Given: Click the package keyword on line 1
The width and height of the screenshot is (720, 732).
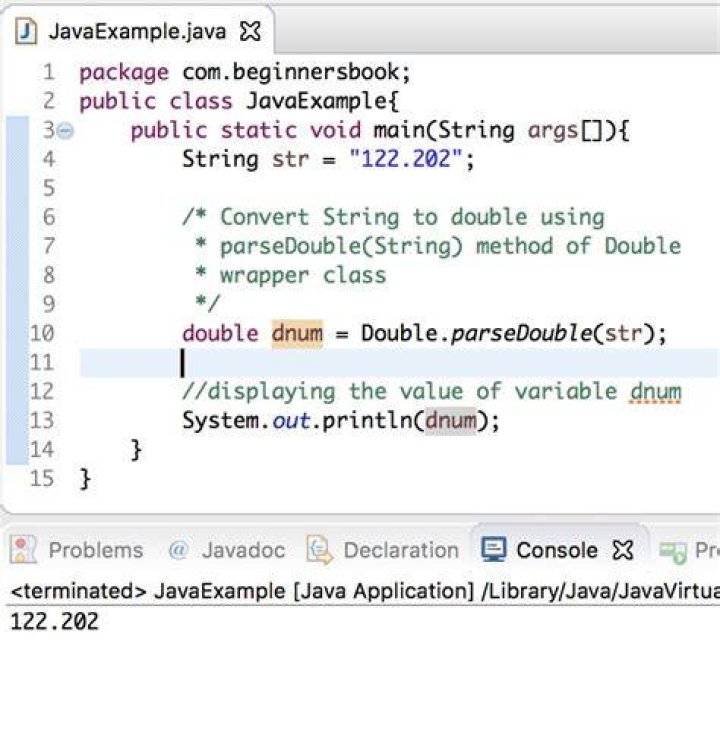Looking at the screenshot, I should pos(124,73).
